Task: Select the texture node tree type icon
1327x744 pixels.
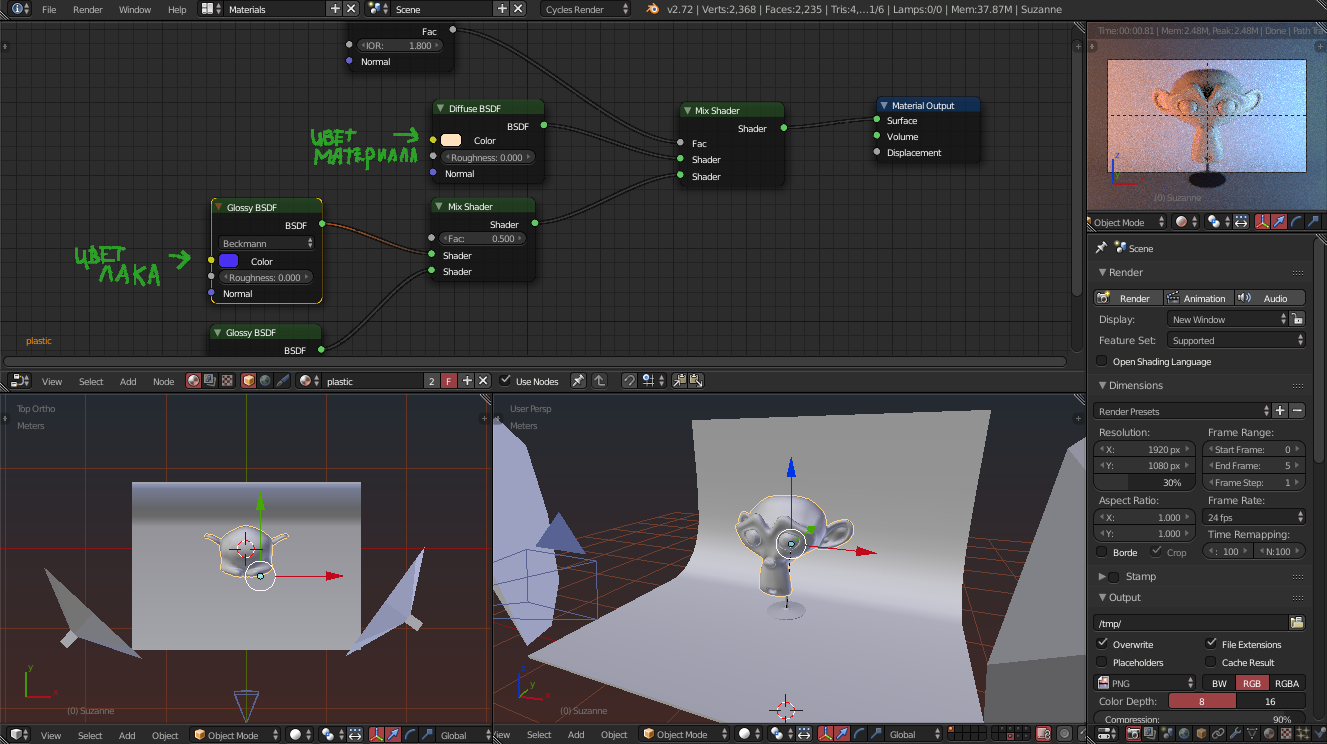Action: (227, 381)
